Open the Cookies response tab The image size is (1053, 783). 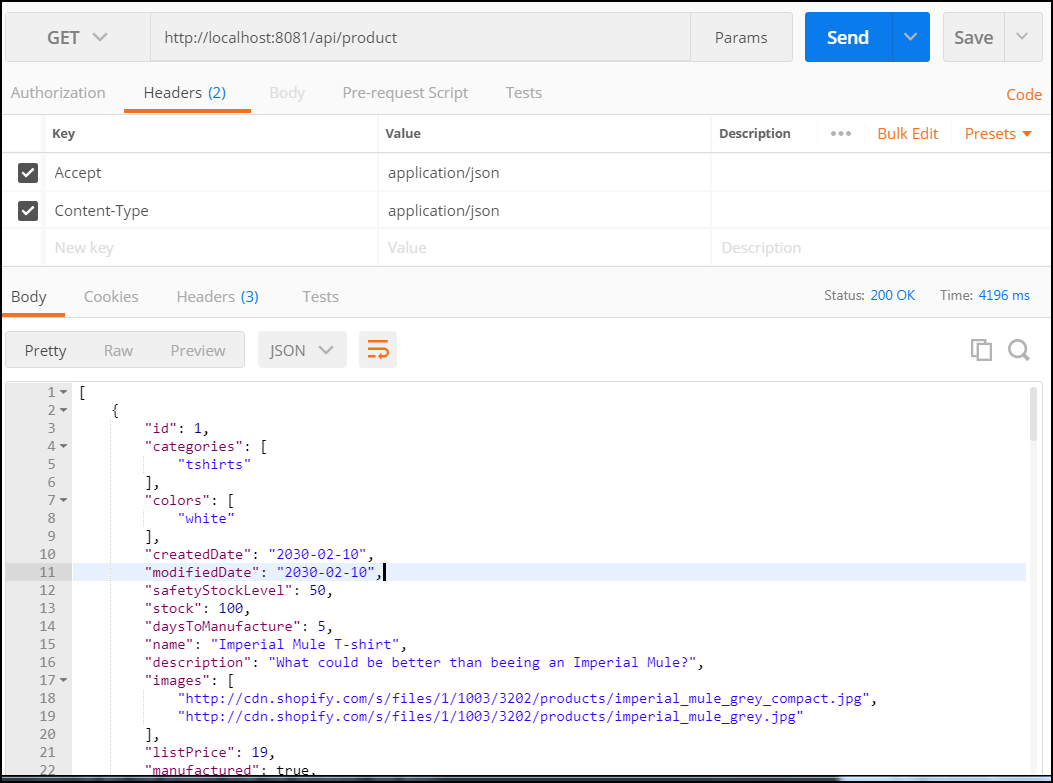110,296
